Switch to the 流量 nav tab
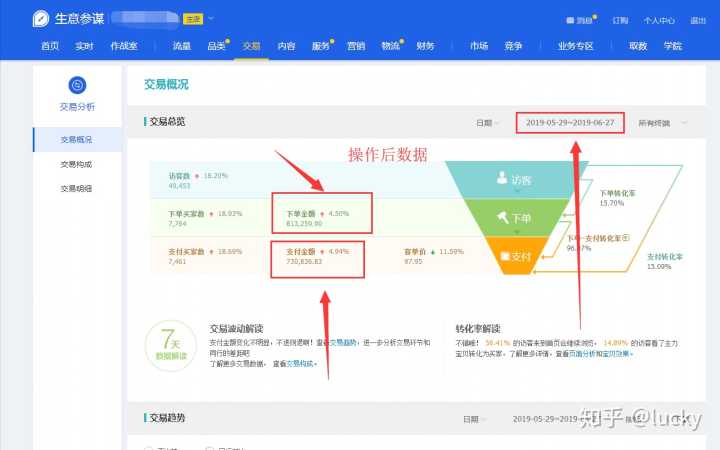This screenshot has width=720, height=450. [x=181, y=46]
